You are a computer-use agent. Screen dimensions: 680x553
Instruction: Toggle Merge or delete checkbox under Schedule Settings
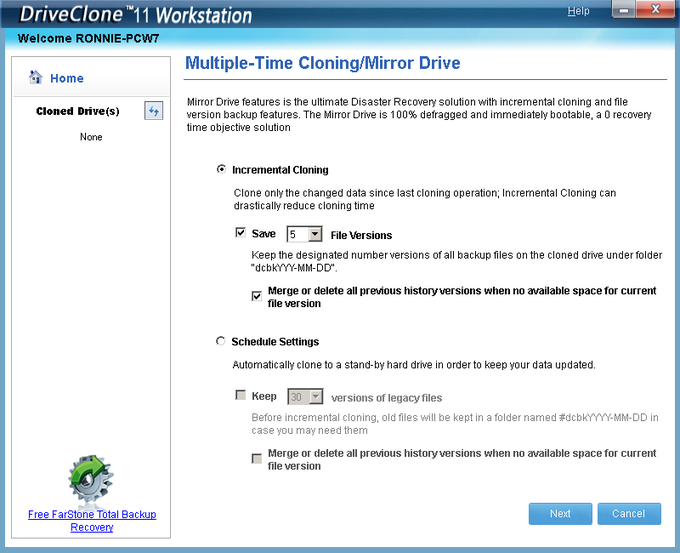coord(258,459)
